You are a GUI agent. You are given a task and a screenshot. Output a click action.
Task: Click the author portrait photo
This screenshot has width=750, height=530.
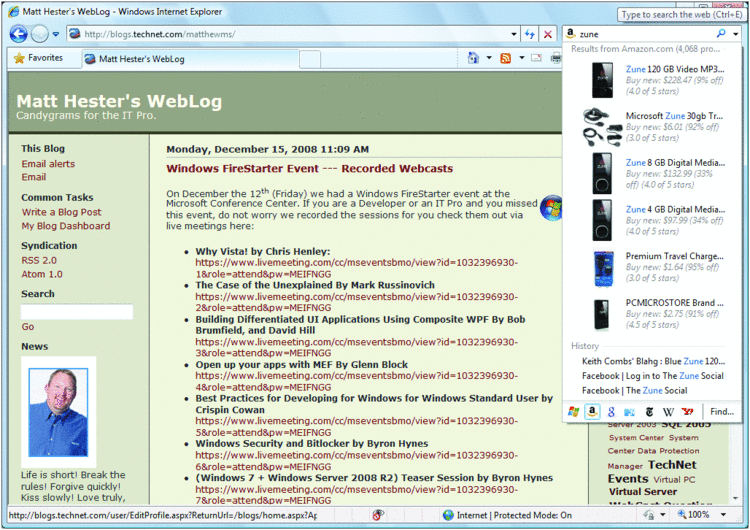click(x=58, y=412)
